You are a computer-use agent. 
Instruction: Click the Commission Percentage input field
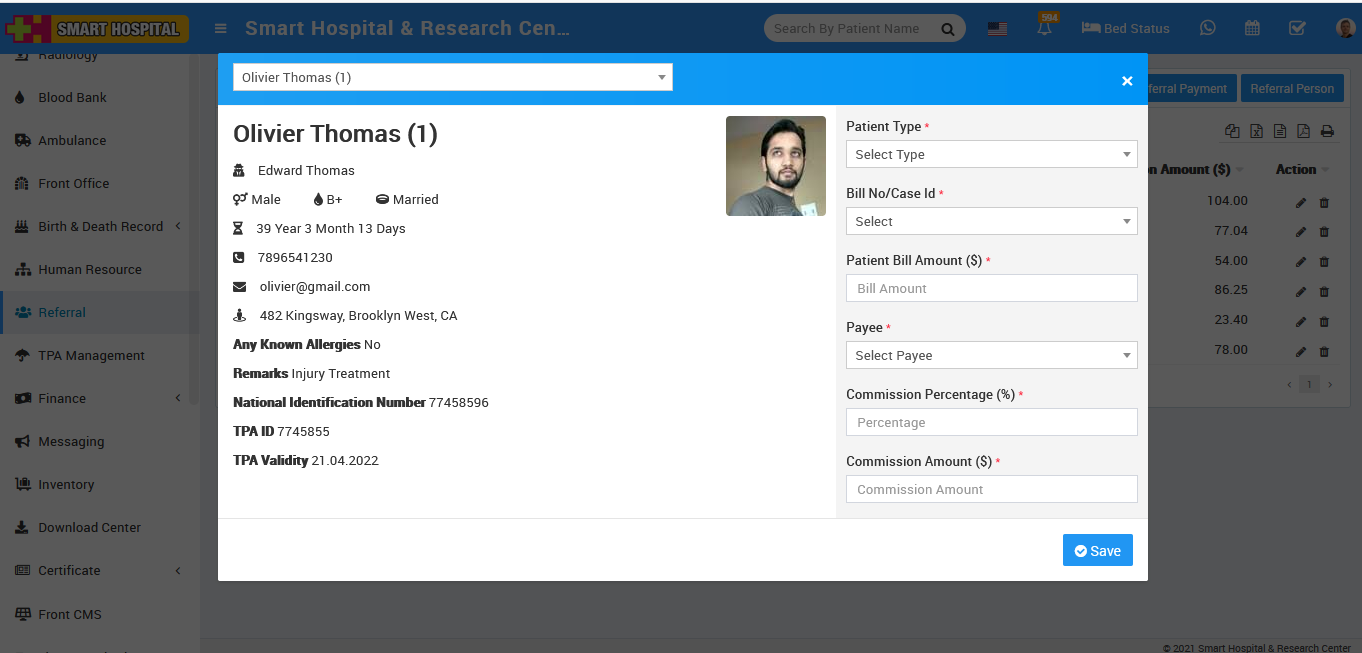tap(991, 422)
